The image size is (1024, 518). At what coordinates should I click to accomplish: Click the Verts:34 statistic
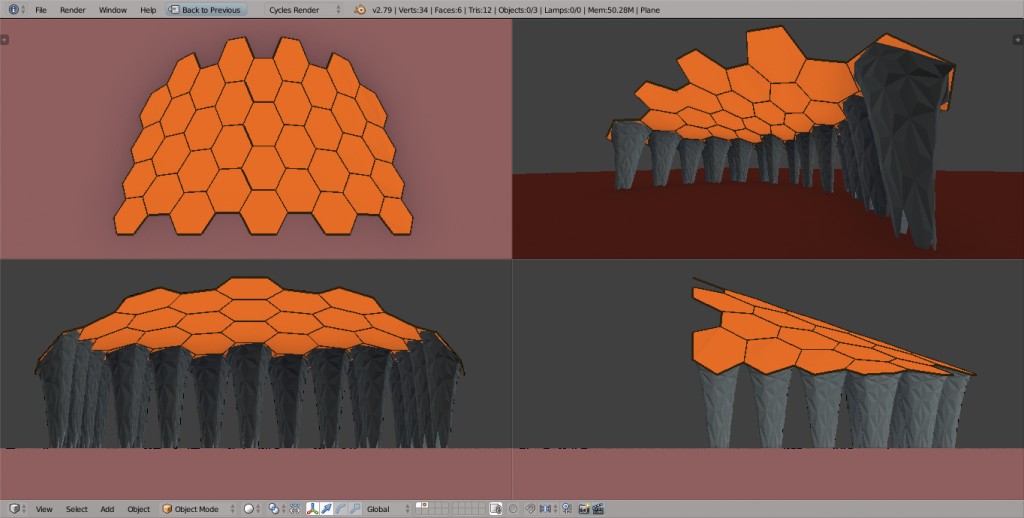[x=414, y=10]
